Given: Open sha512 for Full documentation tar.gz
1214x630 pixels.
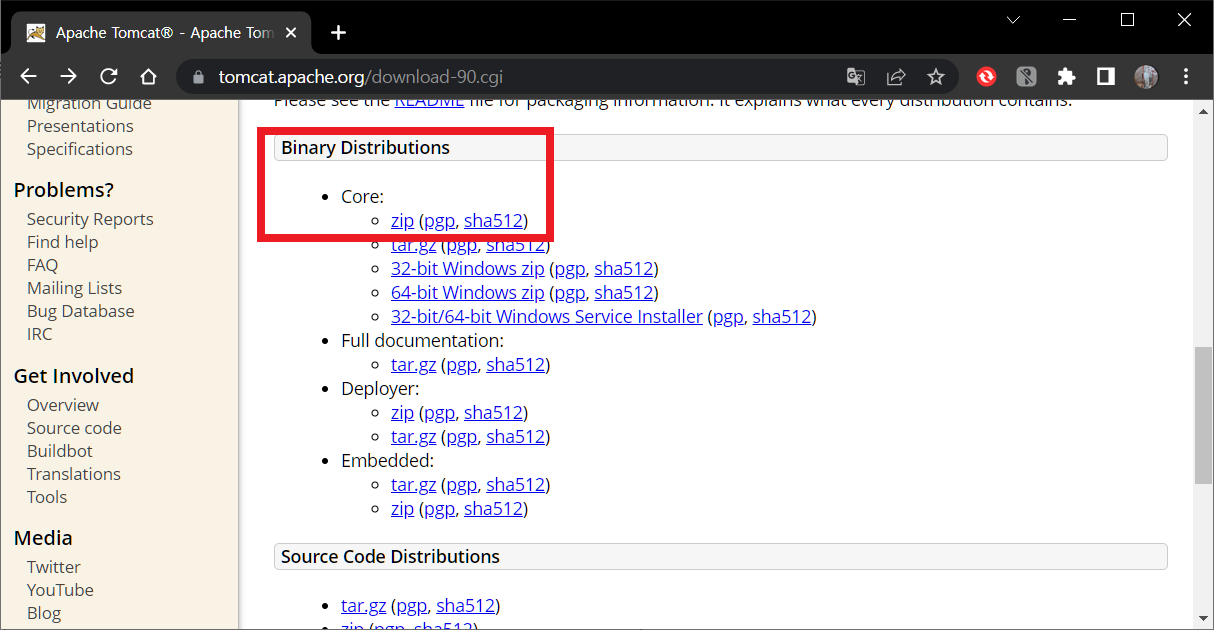Looking at the screenshot, I should point(516,365).
